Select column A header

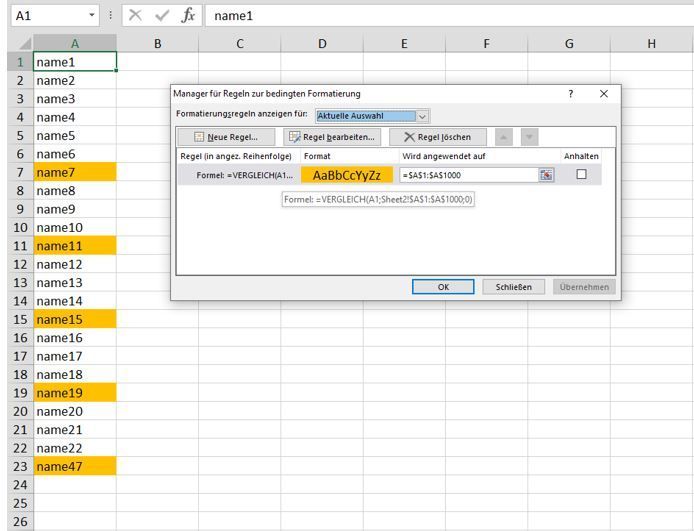point(75,43)
